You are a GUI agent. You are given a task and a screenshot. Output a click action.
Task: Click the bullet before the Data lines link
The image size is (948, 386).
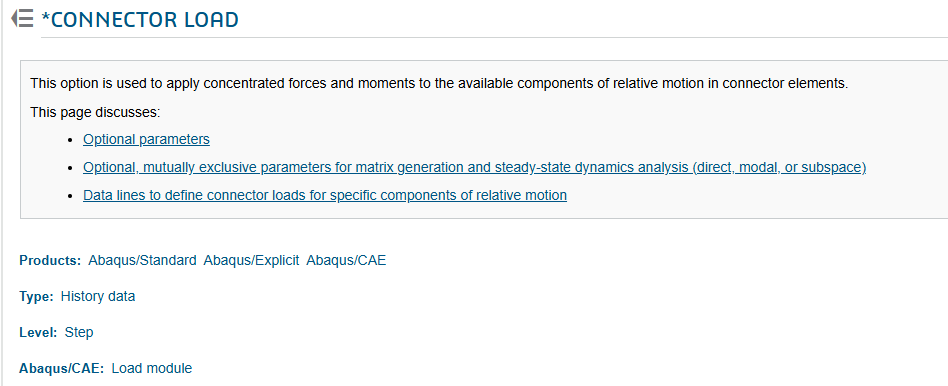pyautogui.click(x=73, y=195)
